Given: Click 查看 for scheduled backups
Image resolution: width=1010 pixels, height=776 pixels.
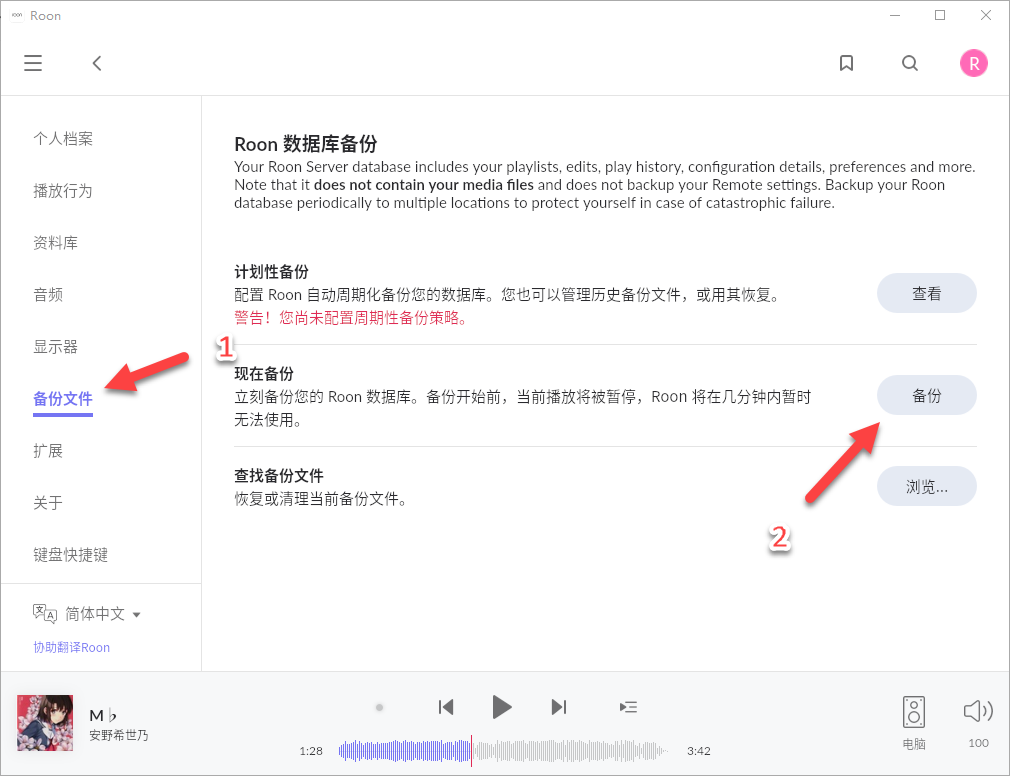Looking at the screenshot, I should [x=926, y=293].
